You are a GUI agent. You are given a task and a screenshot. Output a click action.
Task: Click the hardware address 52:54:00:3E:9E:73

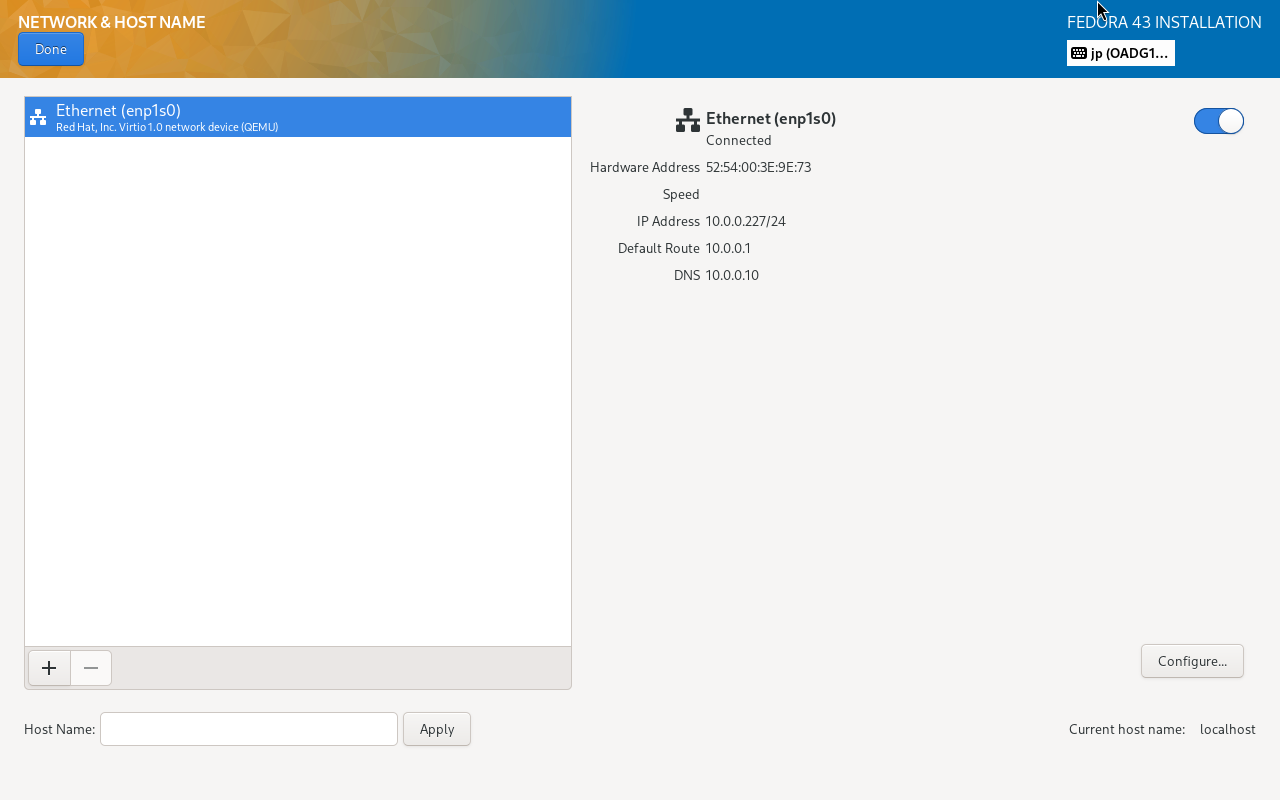pos(758,167)
